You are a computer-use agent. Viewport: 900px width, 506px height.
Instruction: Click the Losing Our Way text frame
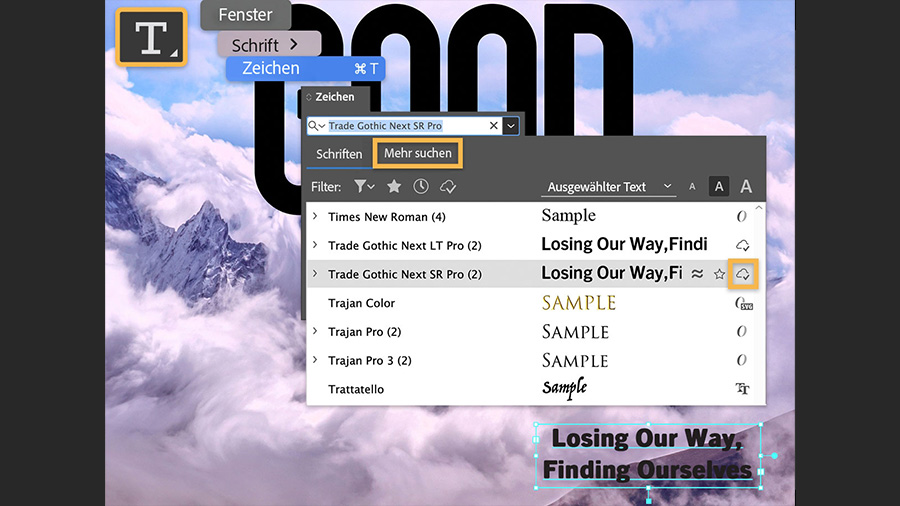coord(647,455)
